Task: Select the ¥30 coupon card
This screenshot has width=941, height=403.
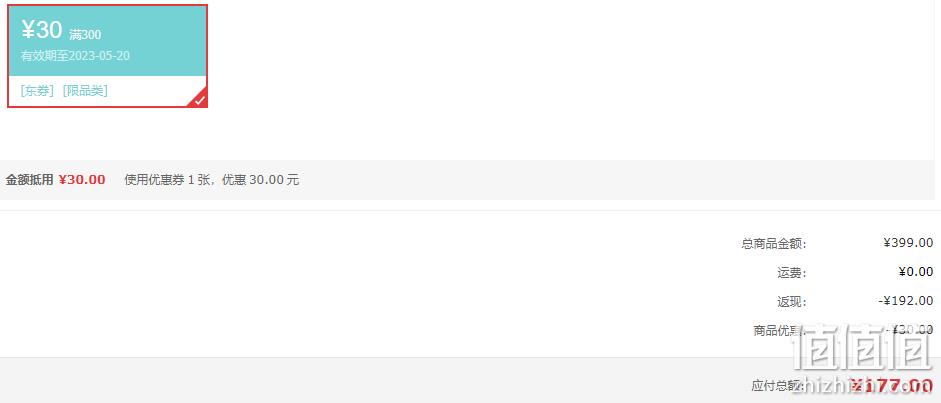Action: [107, 56]
